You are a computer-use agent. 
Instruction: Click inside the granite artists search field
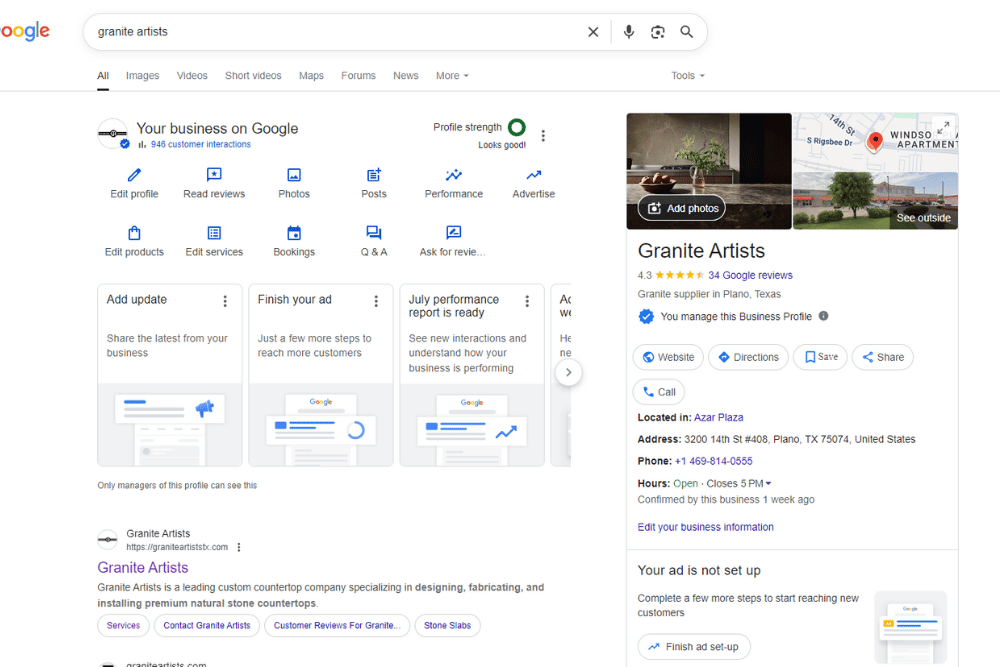pos(338,32)
